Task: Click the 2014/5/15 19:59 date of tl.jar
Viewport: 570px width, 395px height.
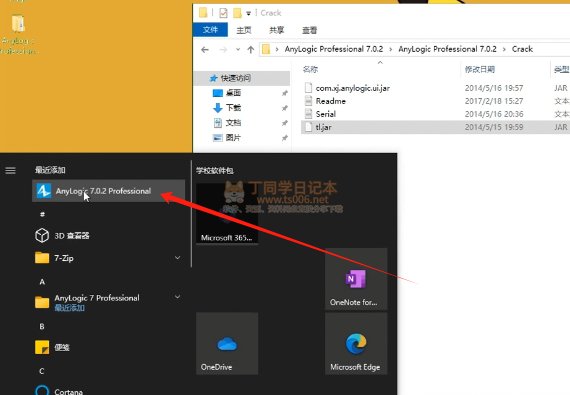Action: click(494, 127)
